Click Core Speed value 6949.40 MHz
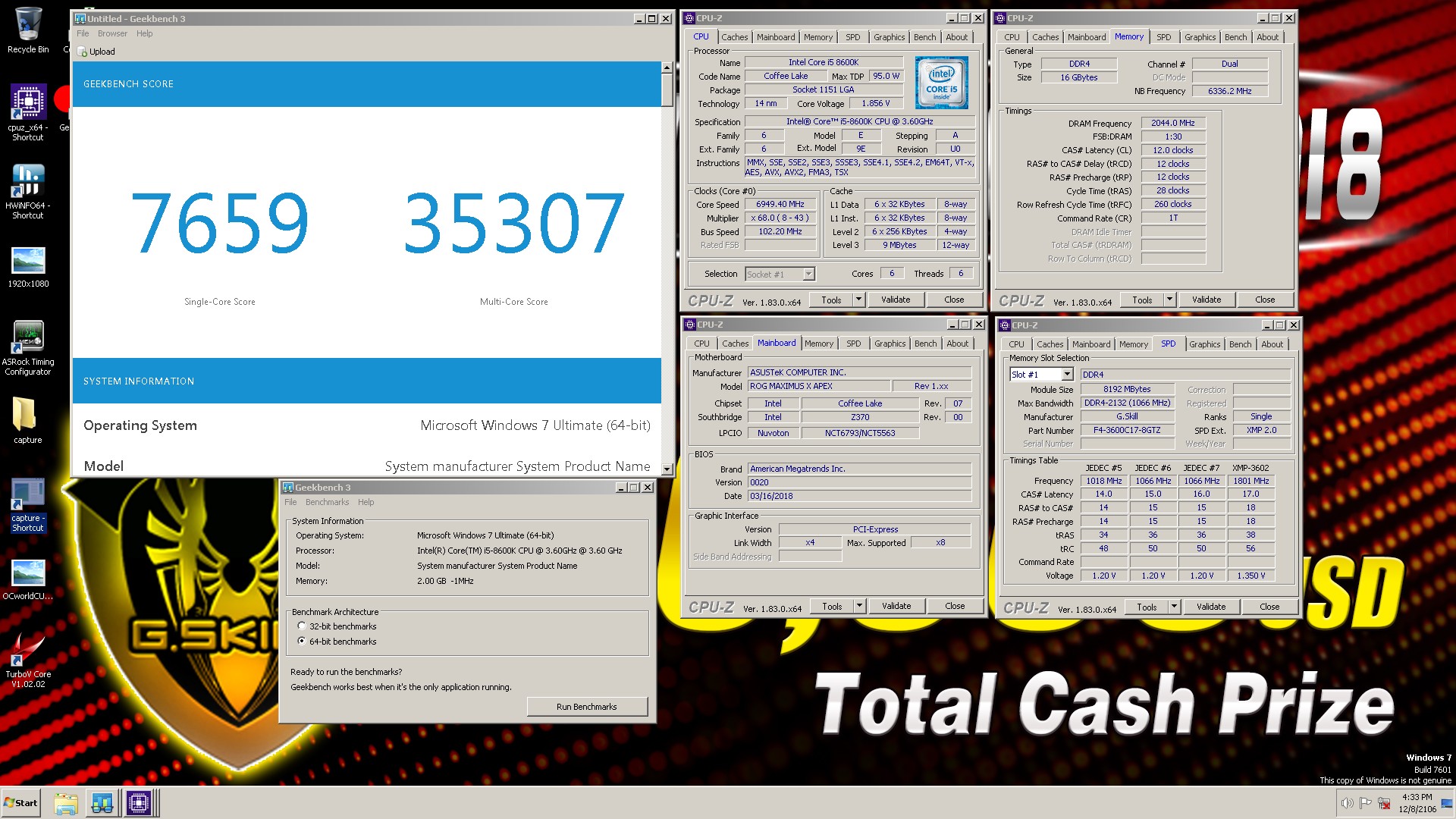 point(780,204)
